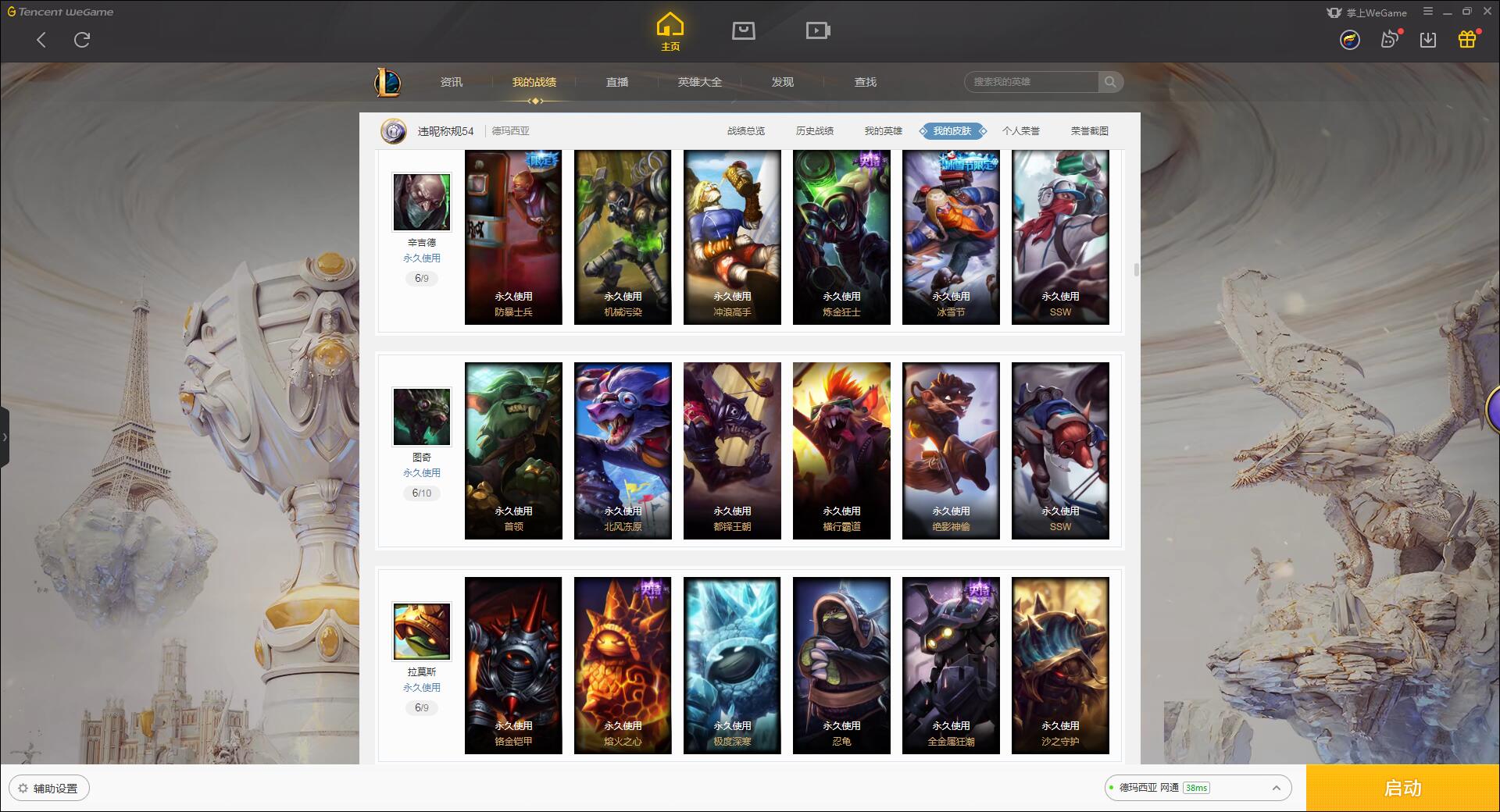Switch to the 直播 tab

click(617, 82)
